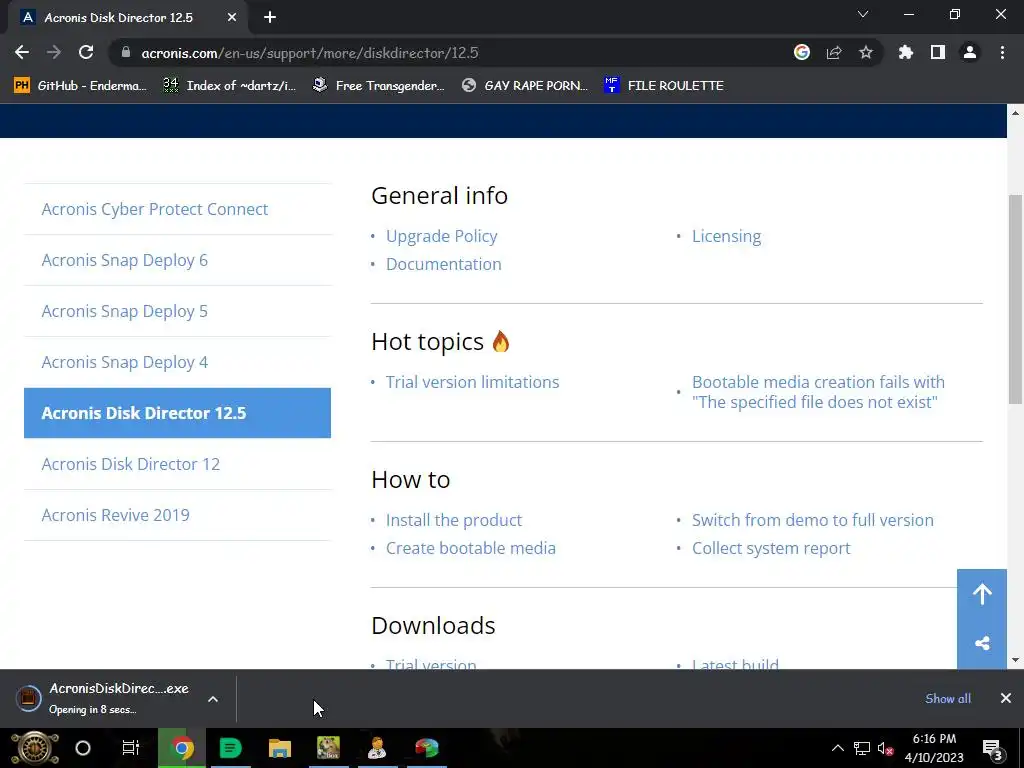
Task: Open the tab search dropdown arrow
Action: click(x=863, y=14)
